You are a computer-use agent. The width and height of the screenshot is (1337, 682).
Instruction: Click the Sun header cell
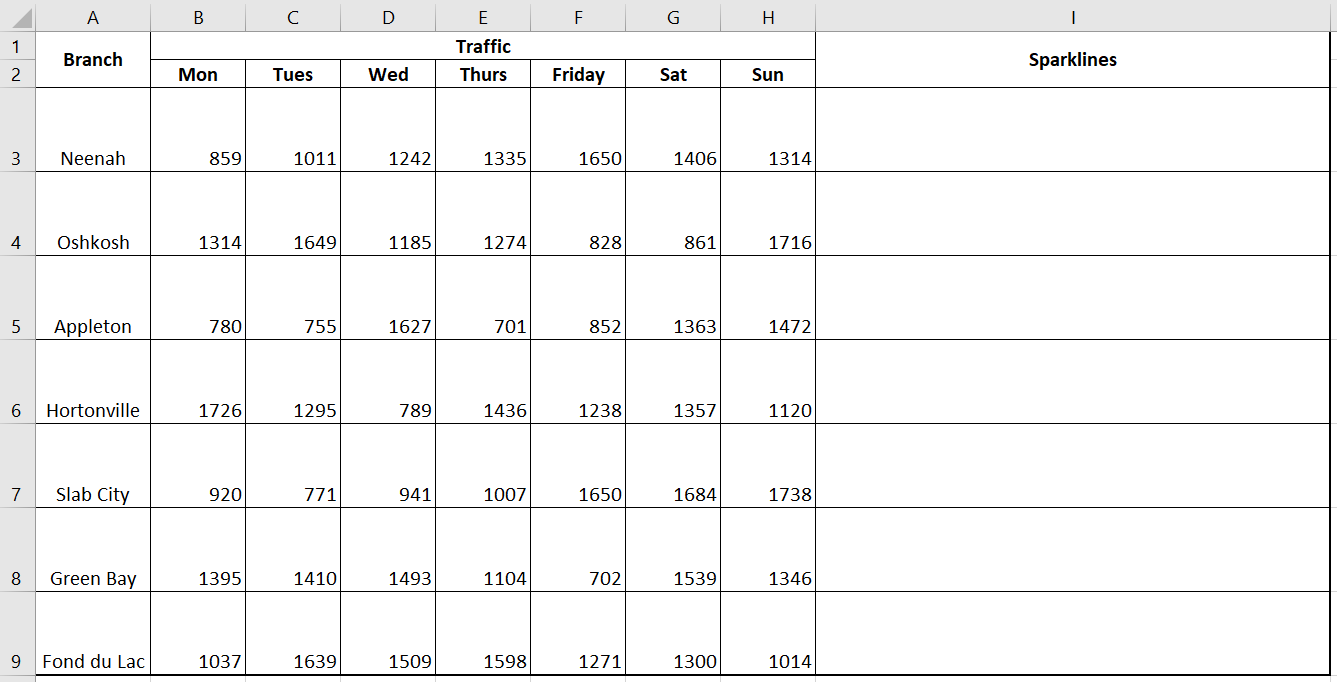(x=768, y=73)
